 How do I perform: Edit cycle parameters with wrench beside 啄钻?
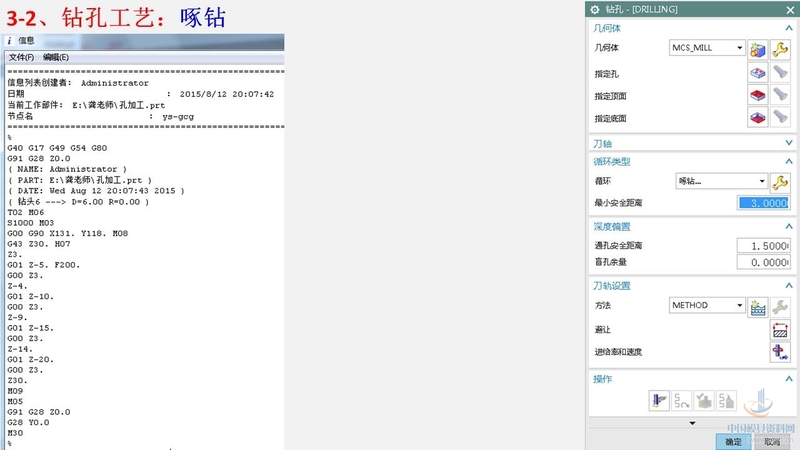780,182
